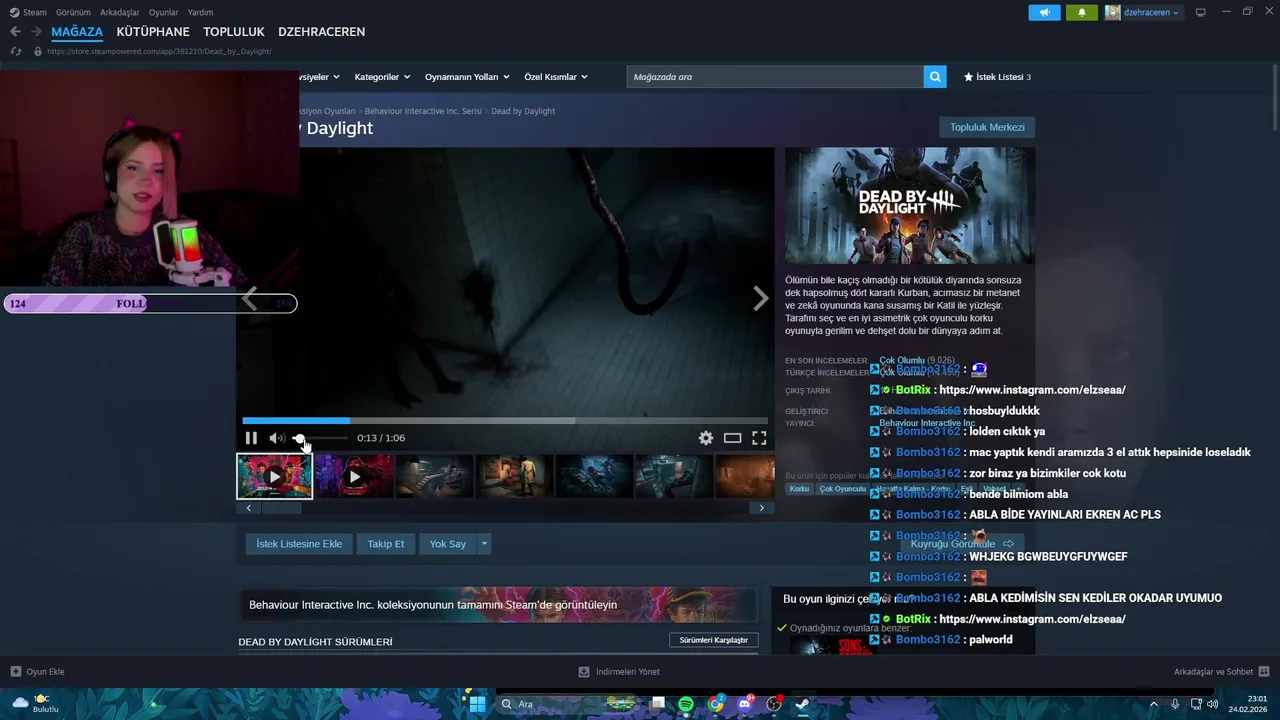
Task: Click Sürümleri Karşılaştır button
Action: (x=714, y=640)
